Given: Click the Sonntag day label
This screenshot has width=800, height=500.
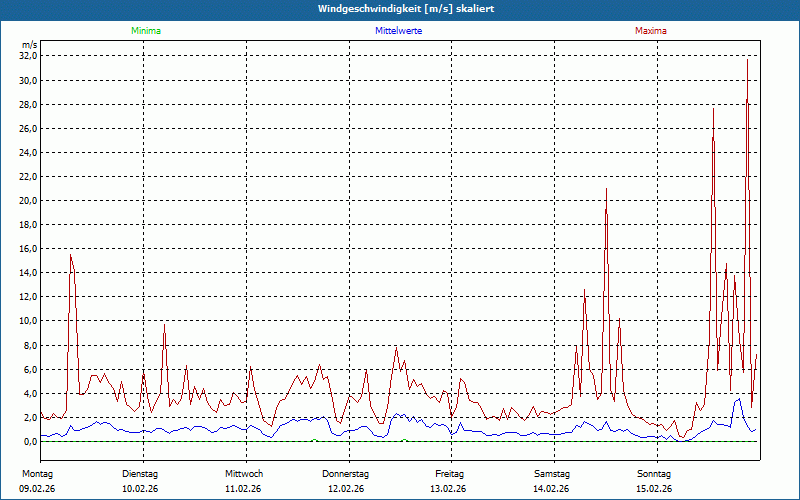Looking at the screenshot, I should tap(654, 473).
